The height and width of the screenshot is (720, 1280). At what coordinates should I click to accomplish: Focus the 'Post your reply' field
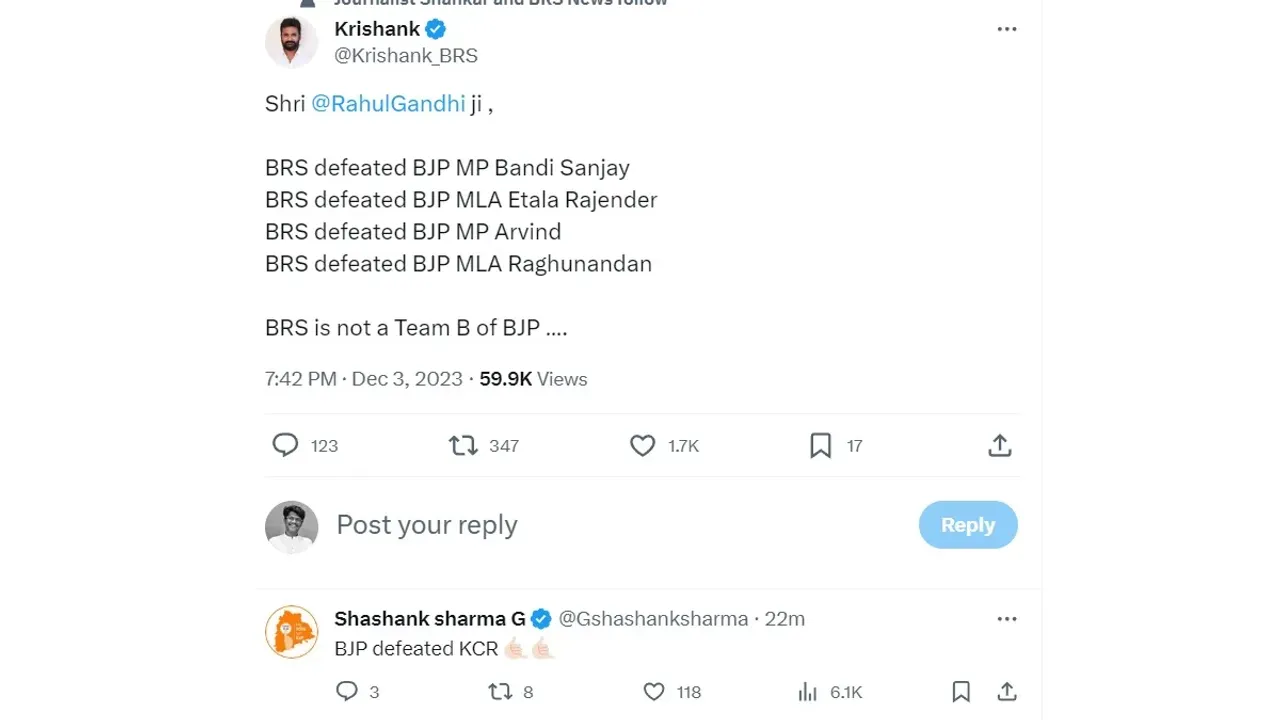(x=620, y=525)
